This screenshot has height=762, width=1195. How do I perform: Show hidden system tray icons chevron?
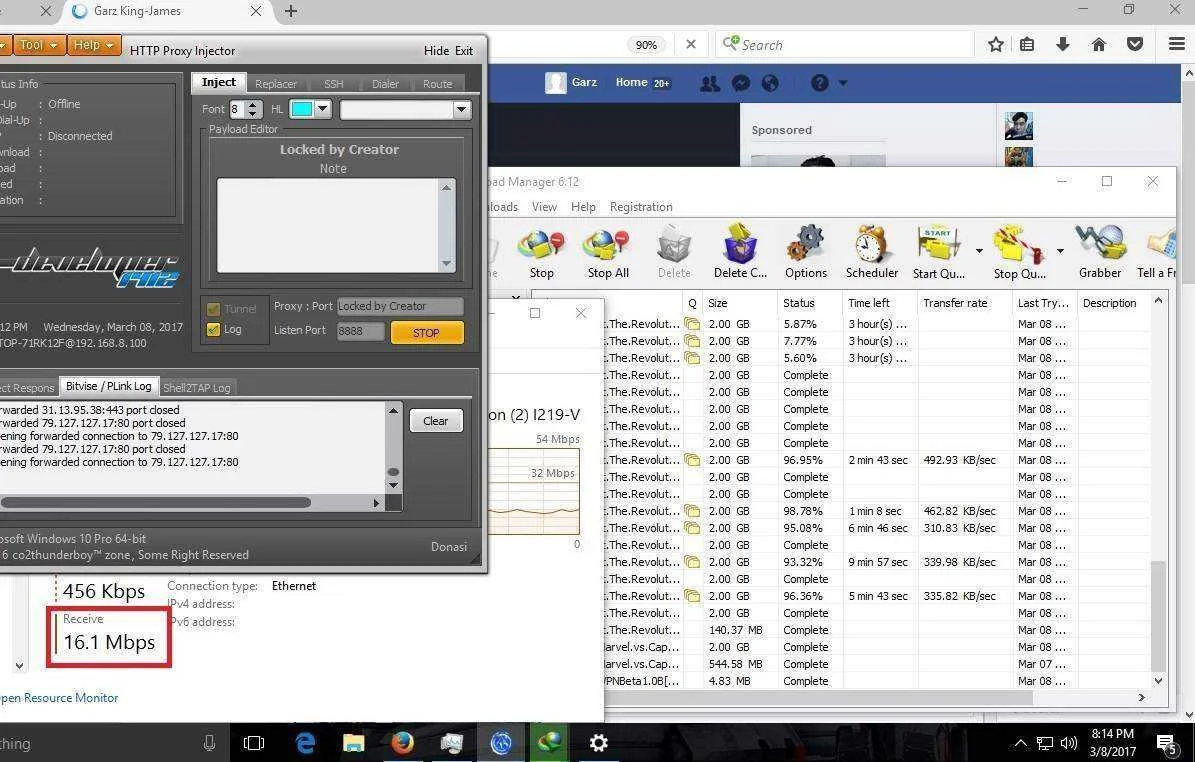click(x=1020, y=743)
